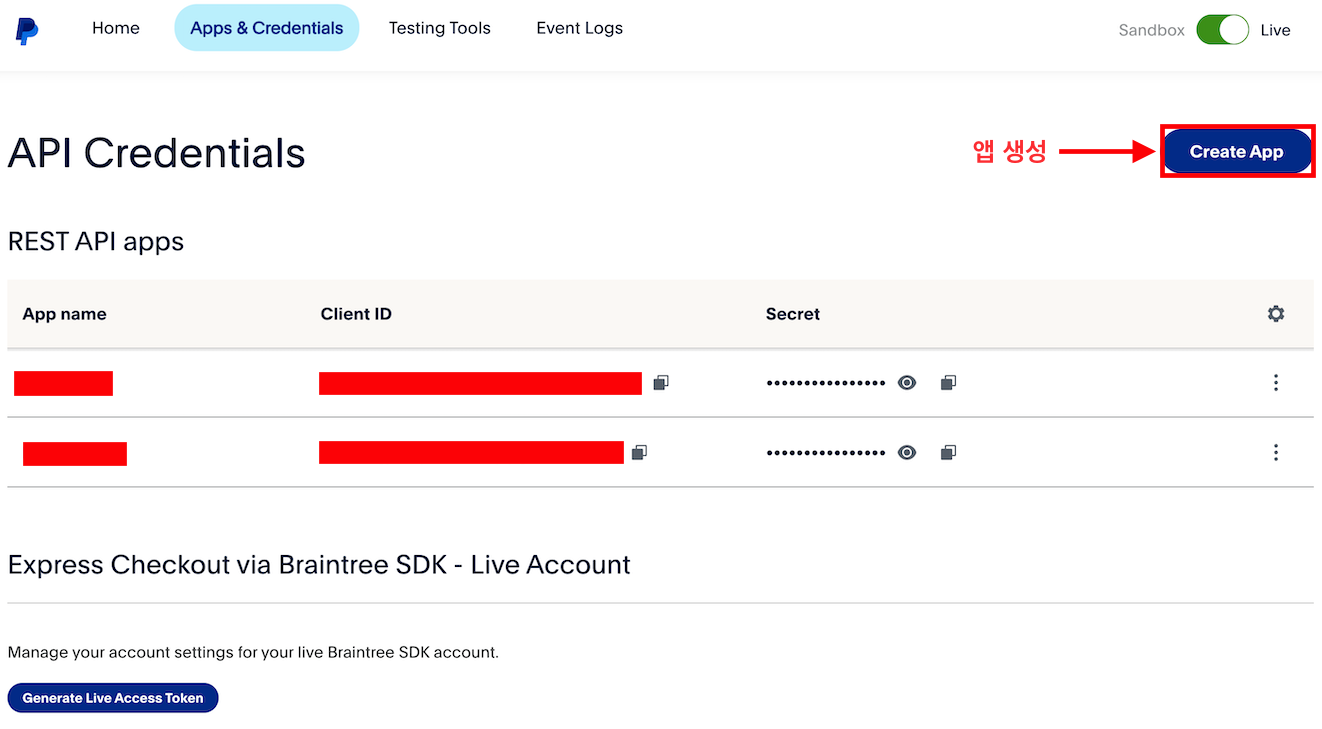Screen dimensions: 1322x729
Task: Copy Client ID of the second app
Action: 640,453
